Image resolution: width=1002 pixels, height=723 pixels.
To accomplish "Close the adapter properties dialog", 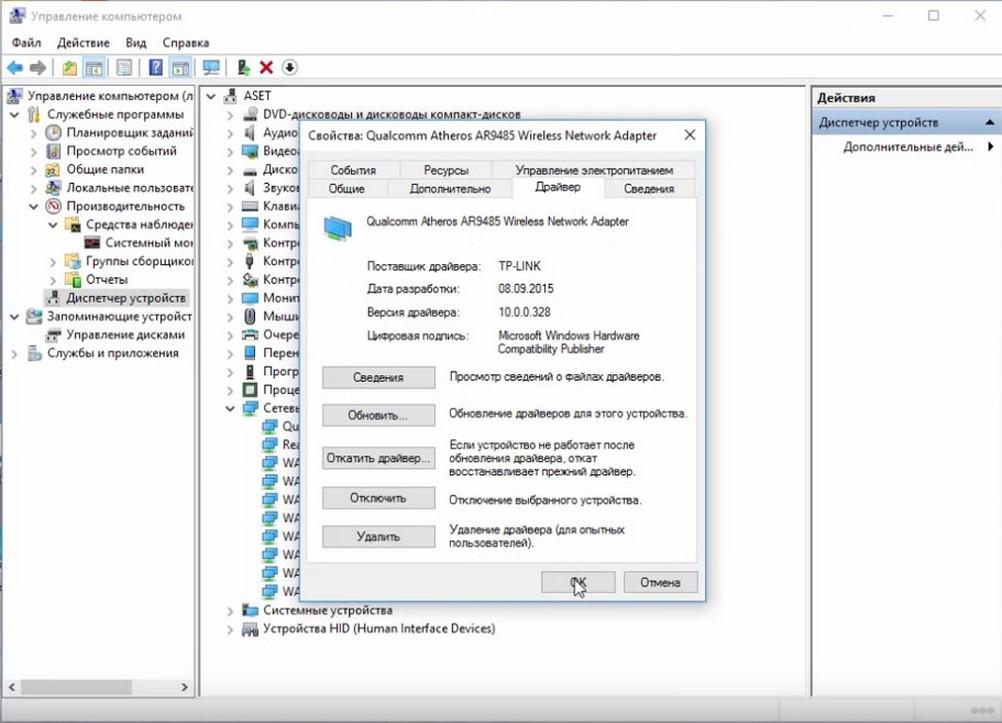I will (x=690, y=135).
